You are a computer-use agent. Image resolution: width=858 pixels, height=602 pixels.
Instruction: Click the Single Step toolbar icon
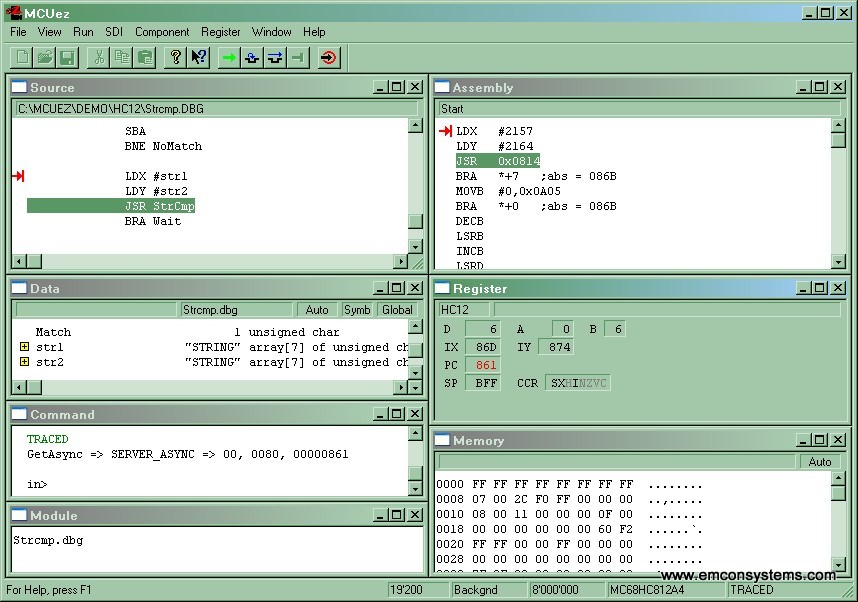(252, 58)
